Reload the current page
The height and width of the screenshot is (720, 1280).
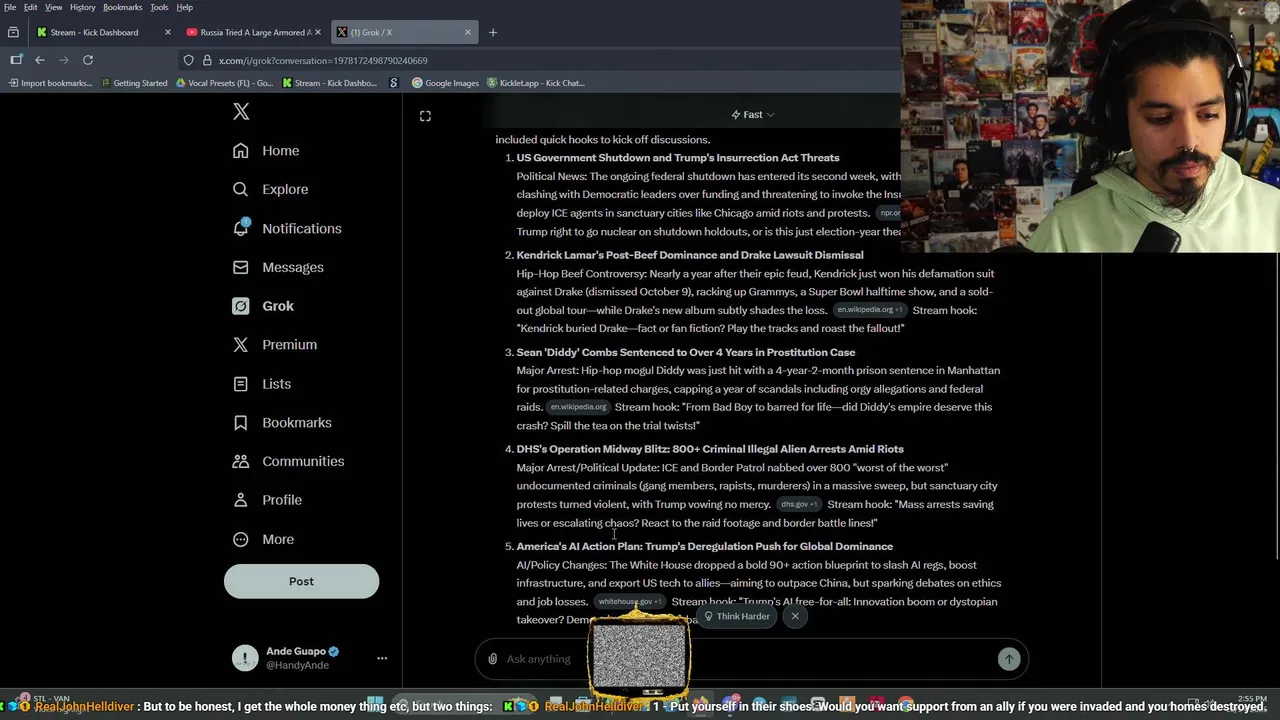88,60
